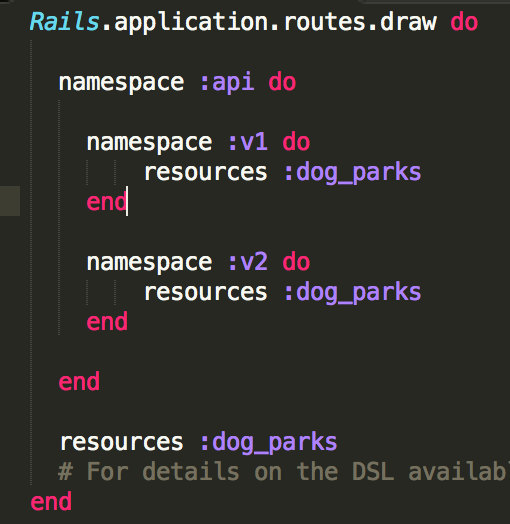Click the top-level resources :dog_parks symbol
Image resolution: width=510 pixels, height=524 pixels.
tap(269, 443)
